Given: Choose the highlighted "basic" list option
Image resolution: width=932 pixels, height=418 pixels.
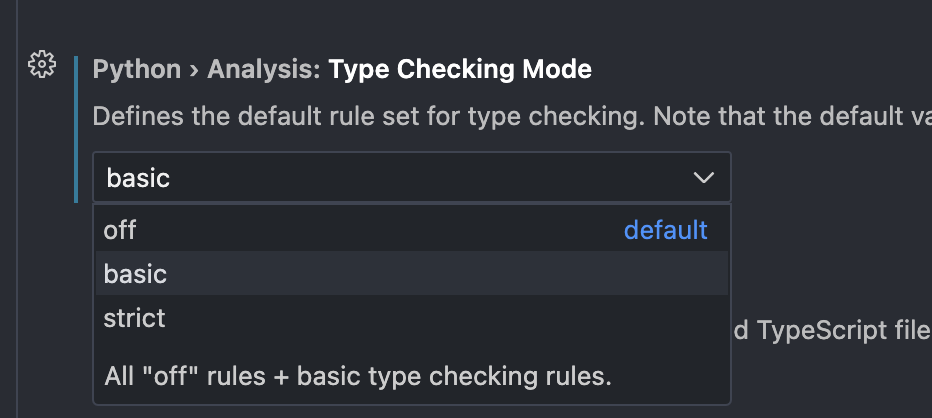Looking at the screenshot, I should coord(136,274).
